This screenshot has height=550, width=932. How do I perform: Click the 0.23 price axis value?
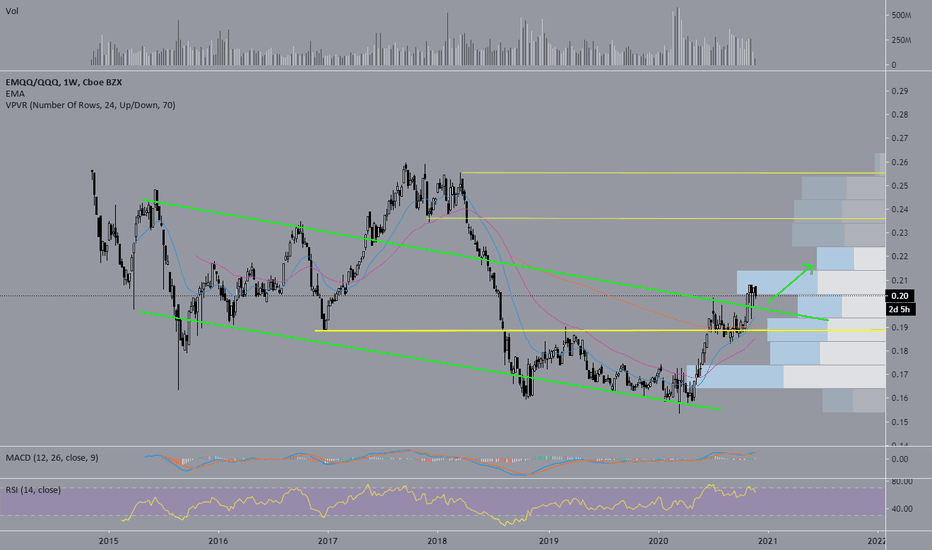[x=900, y=233]
